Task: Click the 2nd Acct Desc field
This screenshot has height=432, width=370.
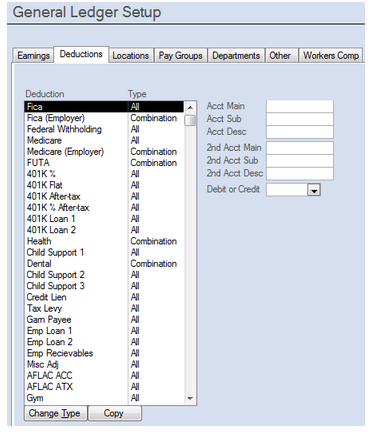Action: 299,173
